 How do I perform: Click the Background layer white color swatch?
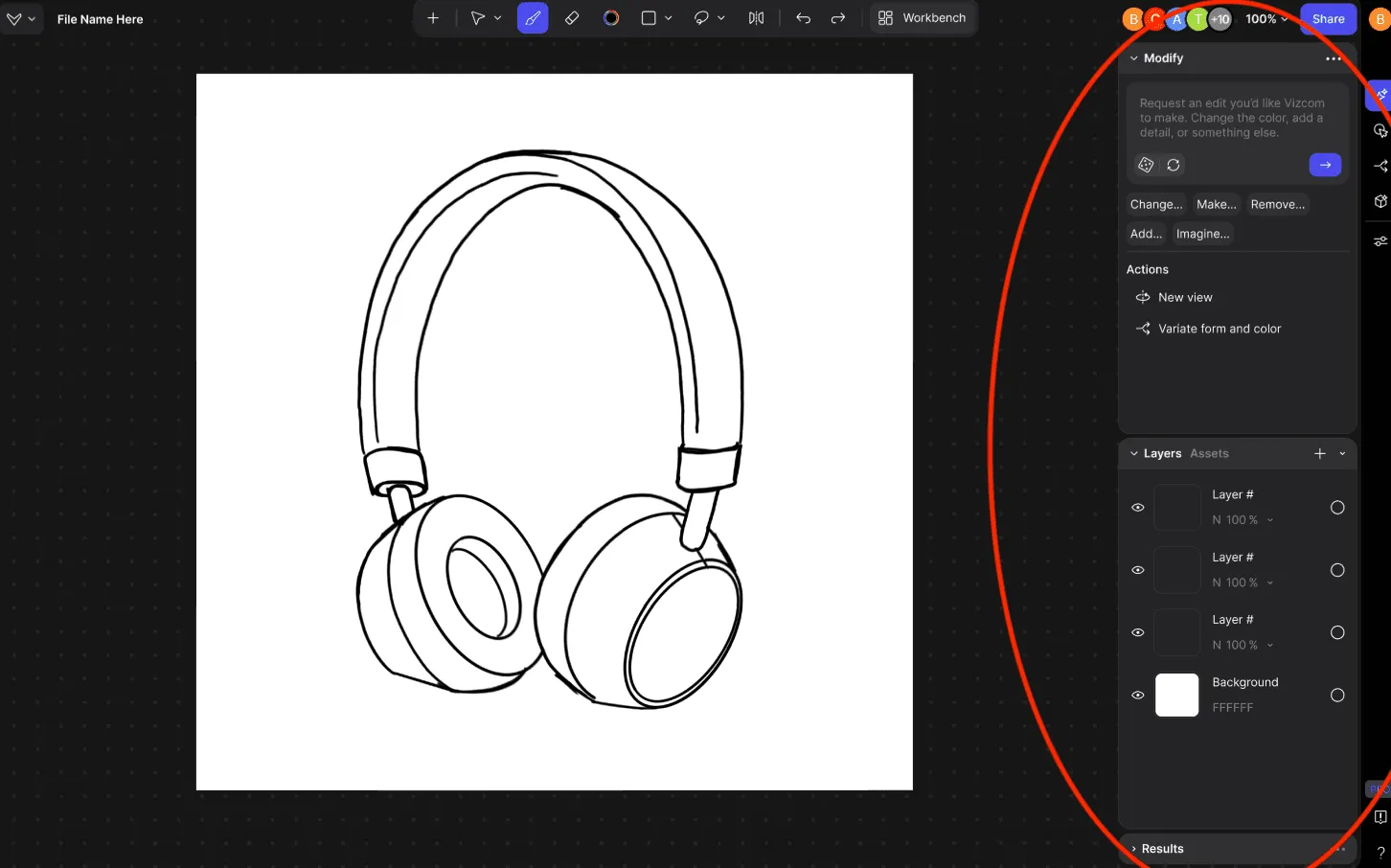pyautogui.click(x=1177, y=696)
